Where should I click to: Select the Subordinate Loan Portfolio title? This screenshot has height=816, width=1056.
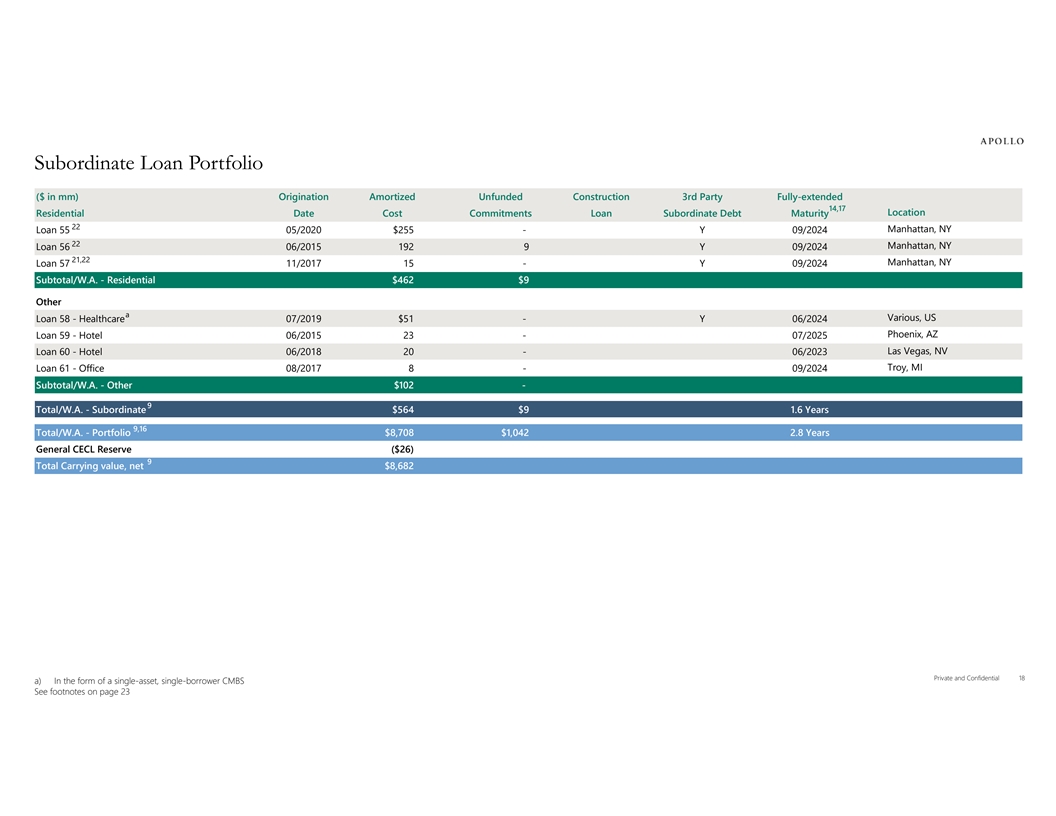[x=148, y=163]
